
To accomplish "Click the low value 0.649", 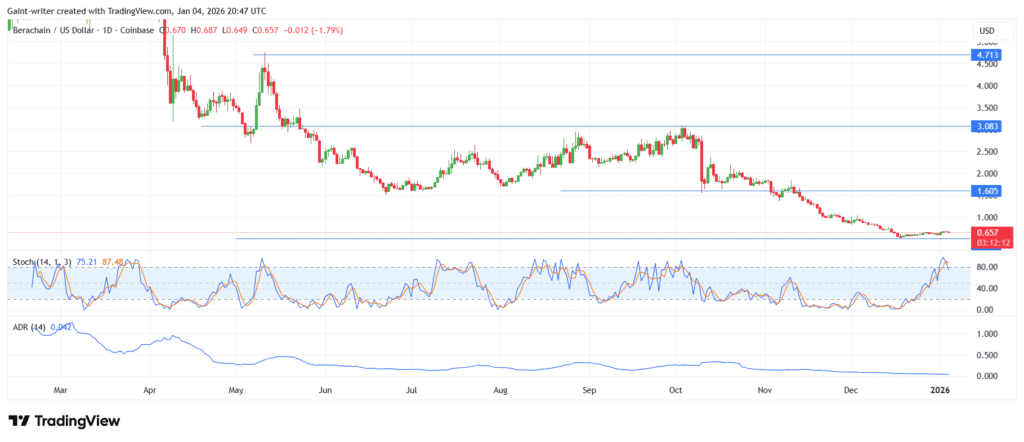I will (236, 30).
